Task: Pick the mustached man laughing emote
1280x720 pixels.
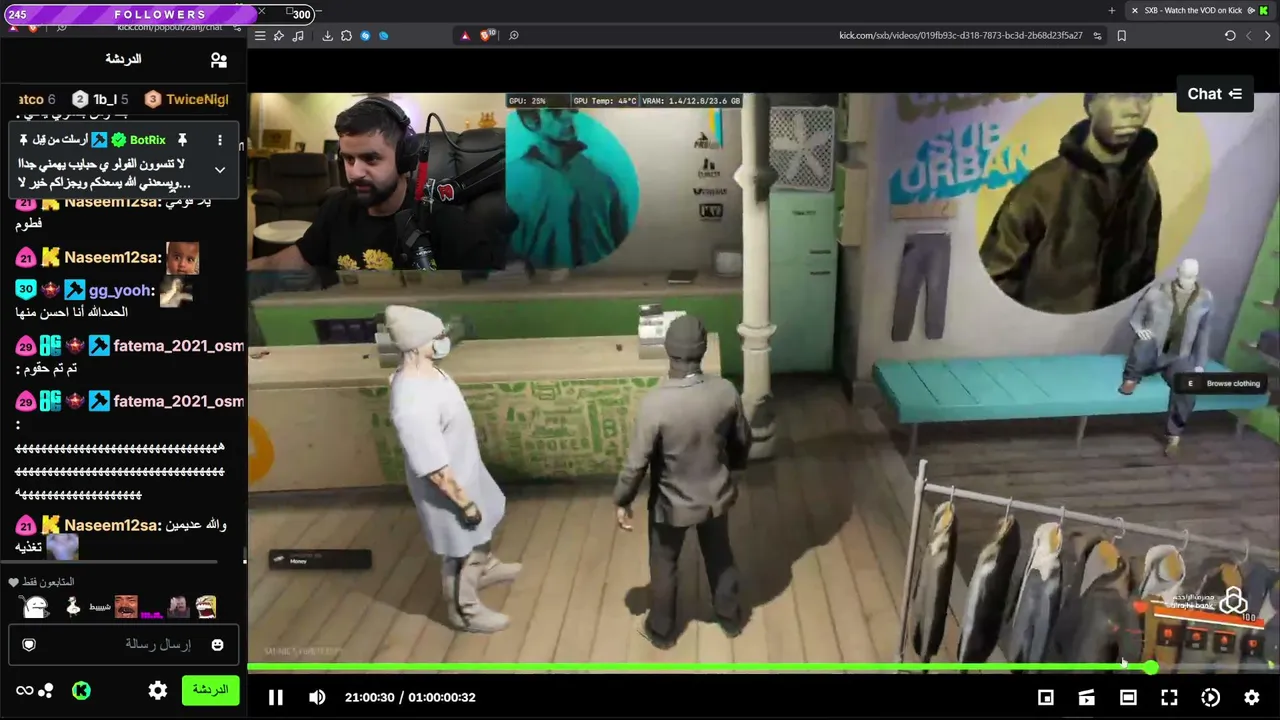Action: (x=126, y=607)
